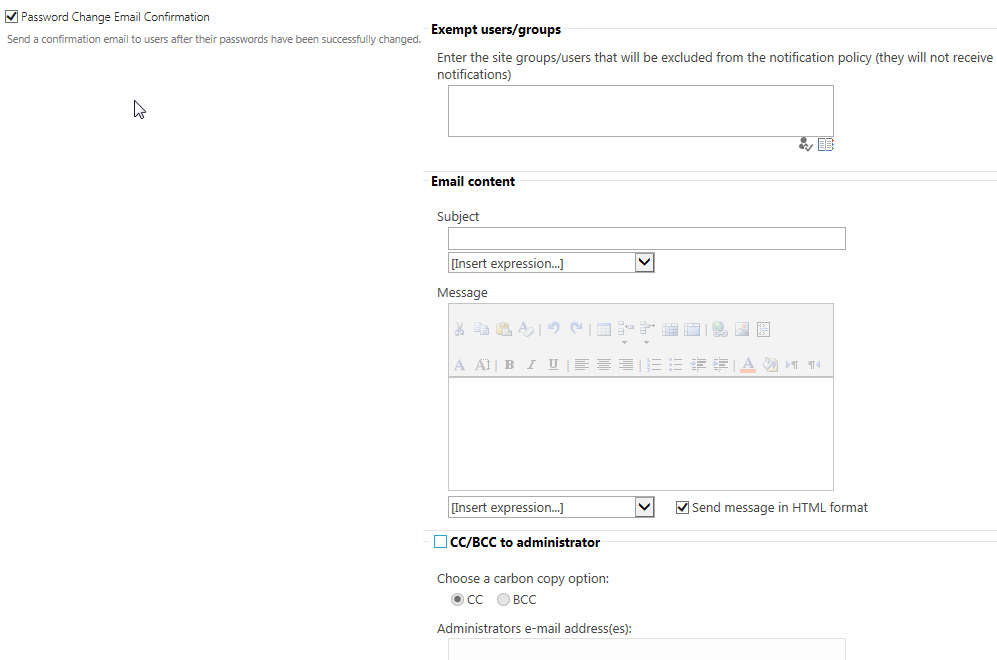
Task: Enable CC/BCC to administrator checkbox
Action: [x=440, y=542]
